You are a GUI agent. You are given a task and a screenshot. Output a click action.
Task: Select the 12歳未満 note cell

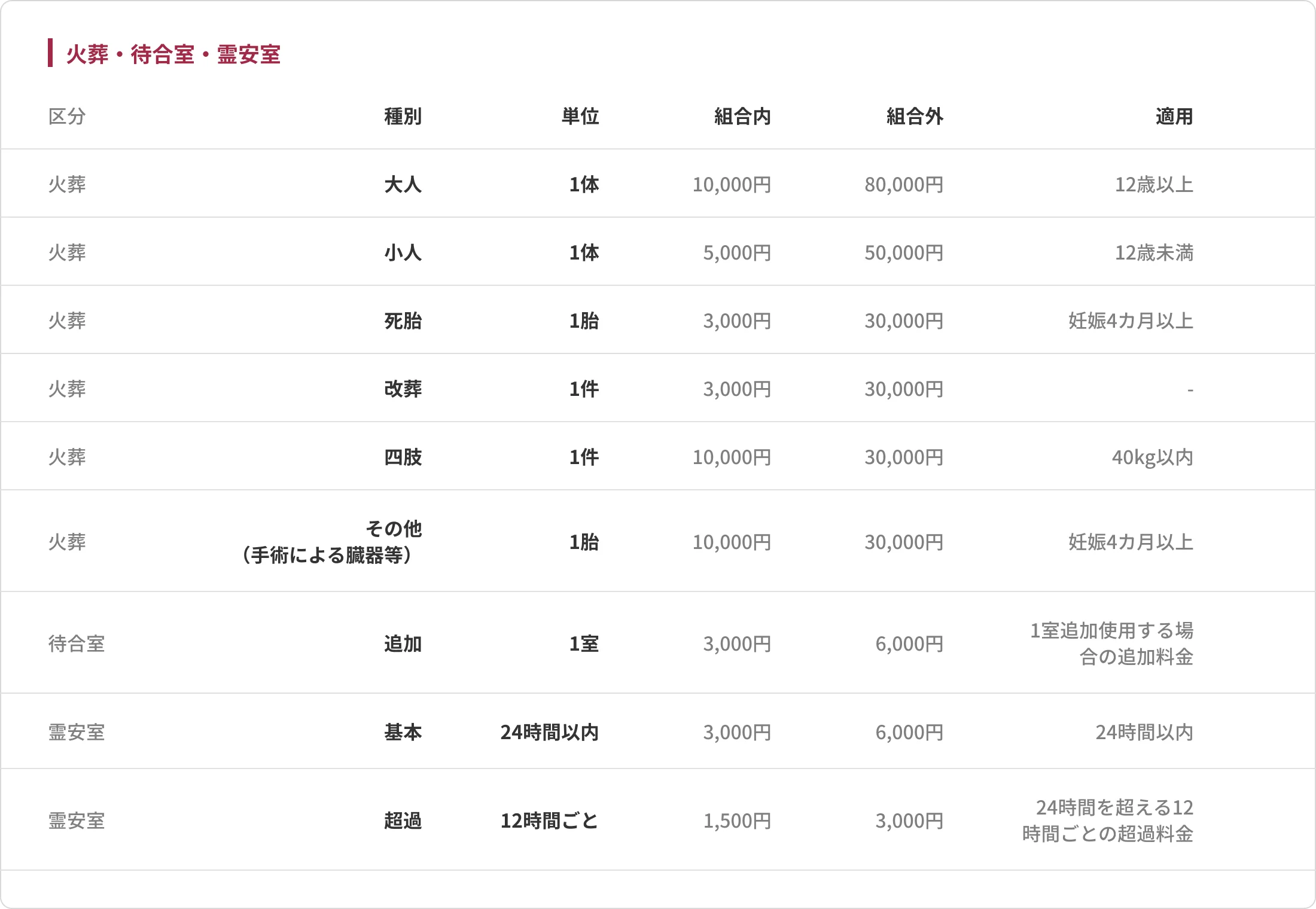pos(1154,252)
